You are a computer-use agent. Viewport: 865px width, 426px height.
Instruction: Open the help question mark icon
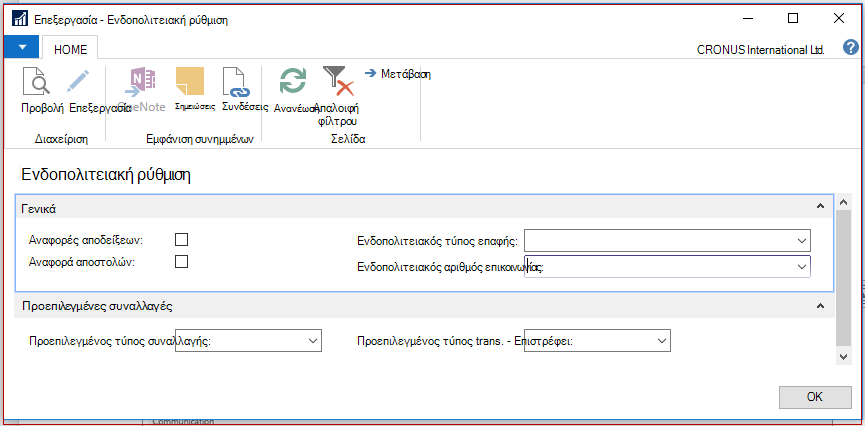[851, 48]
